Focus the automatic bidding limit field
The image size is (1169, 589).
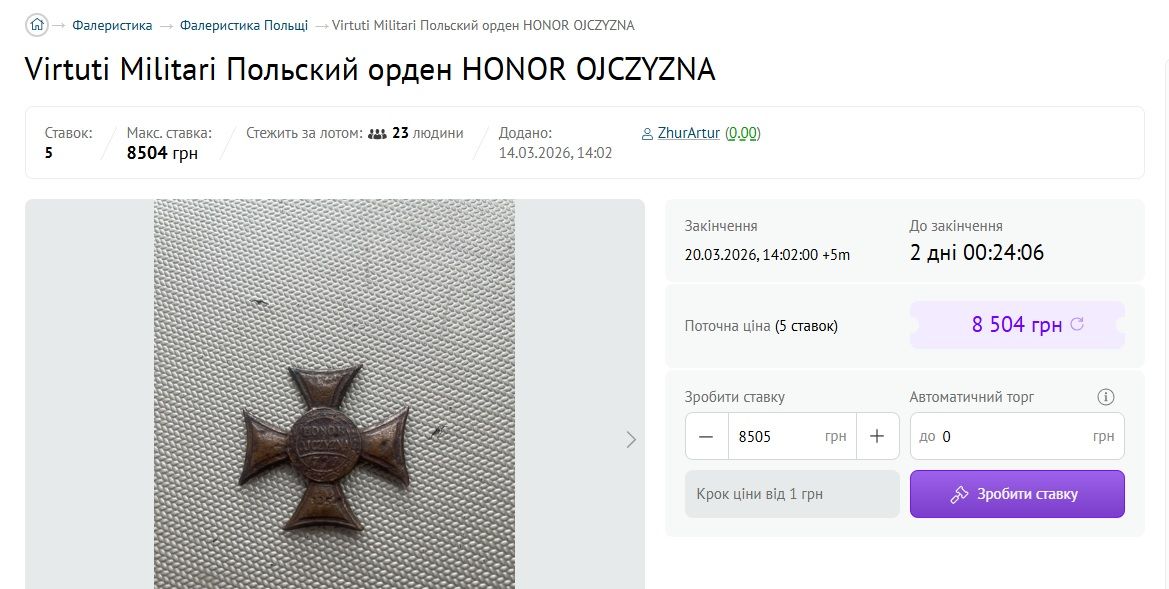point(1017,436)
